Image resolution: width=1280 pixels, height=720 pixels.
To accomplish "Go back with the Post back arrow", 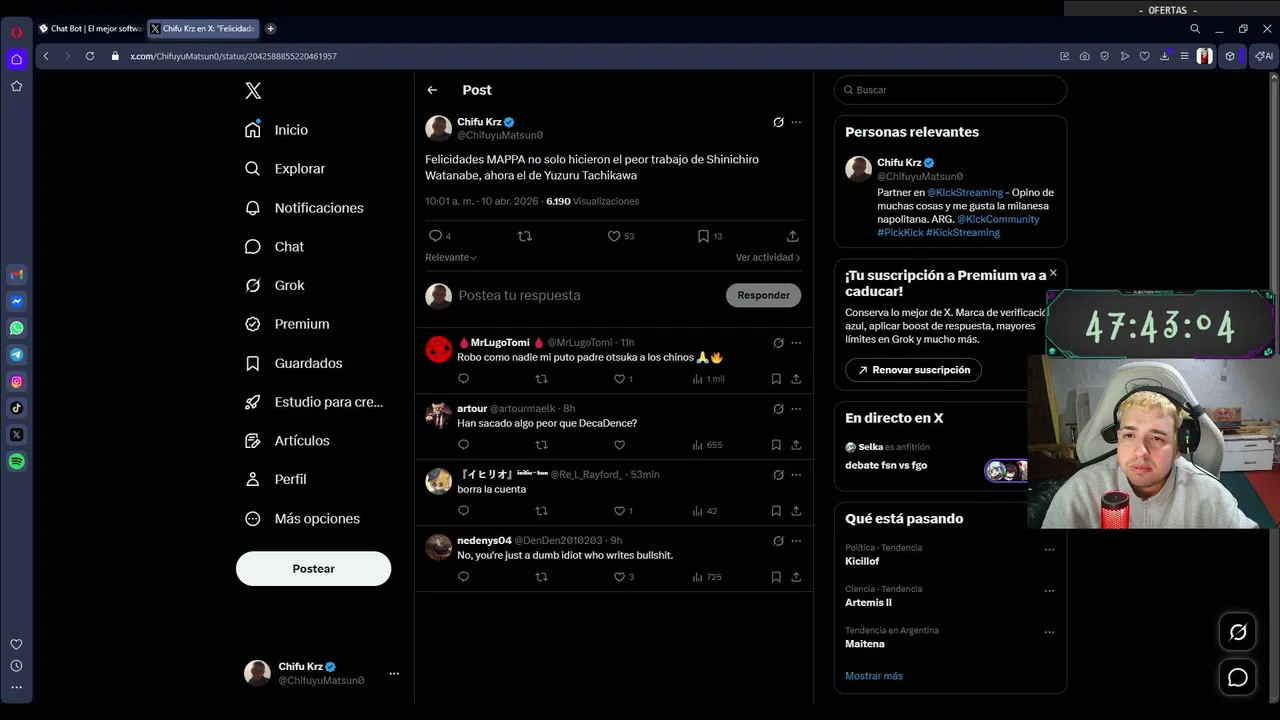I will tap(432, 90).
